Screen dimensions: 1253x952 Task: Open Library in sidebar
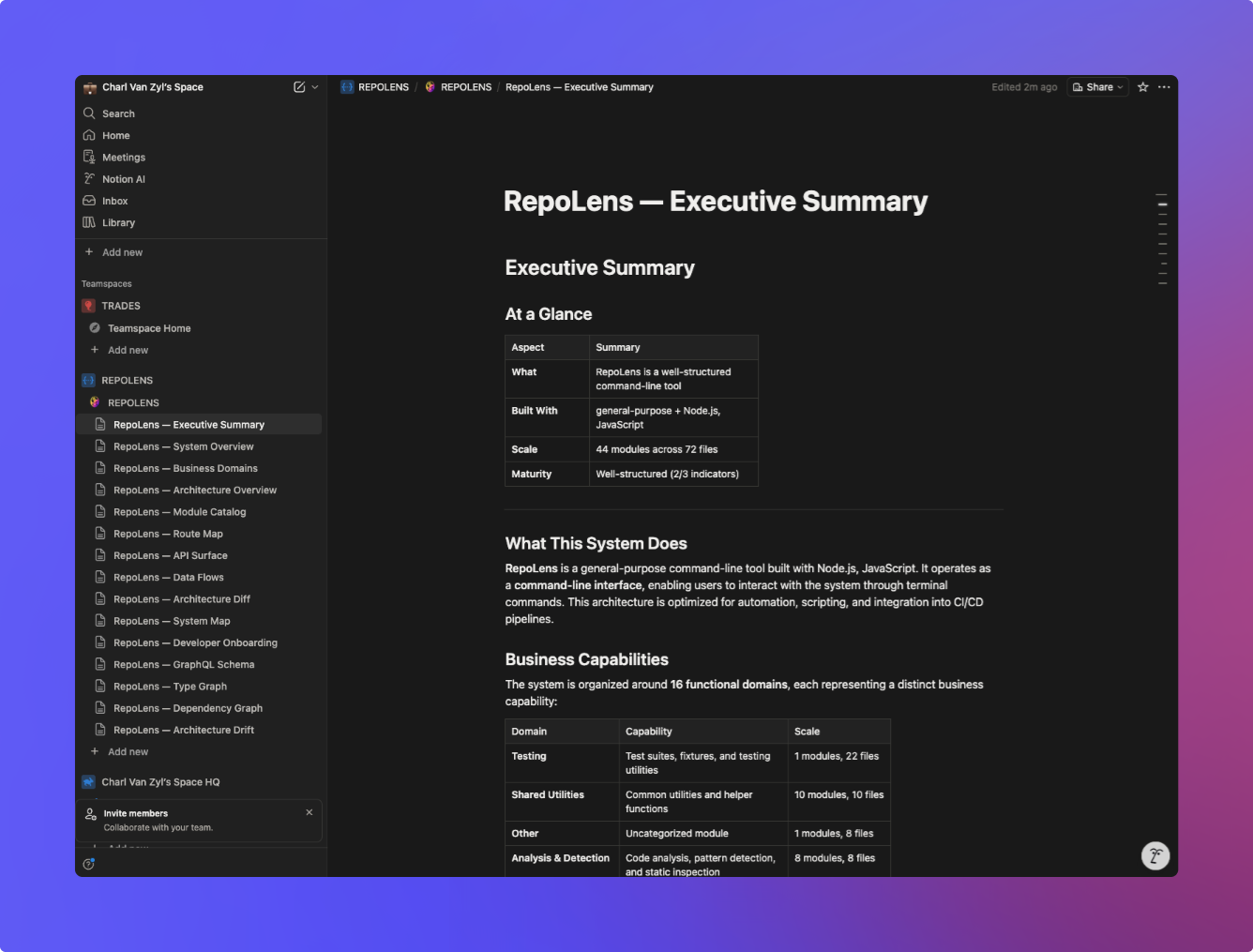[x=201, y=222]
